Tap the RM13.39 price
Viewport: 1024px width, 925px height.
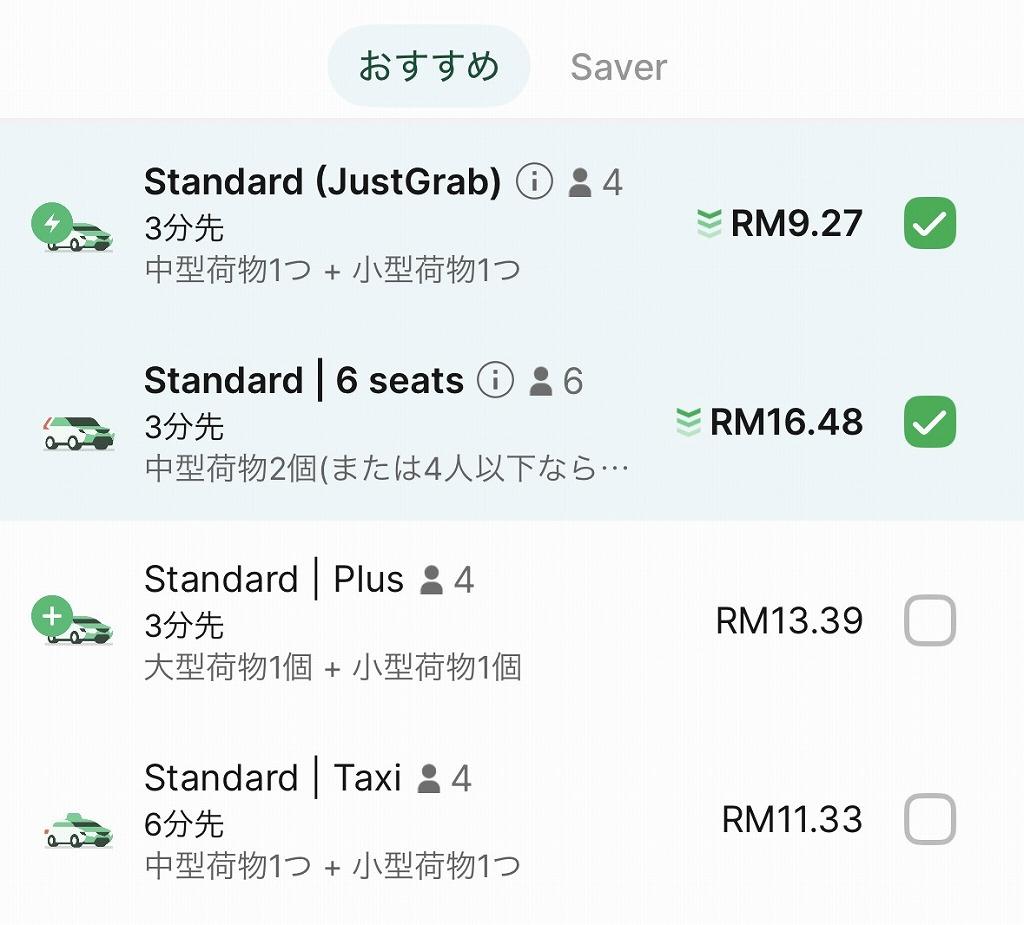coord(789,621)
